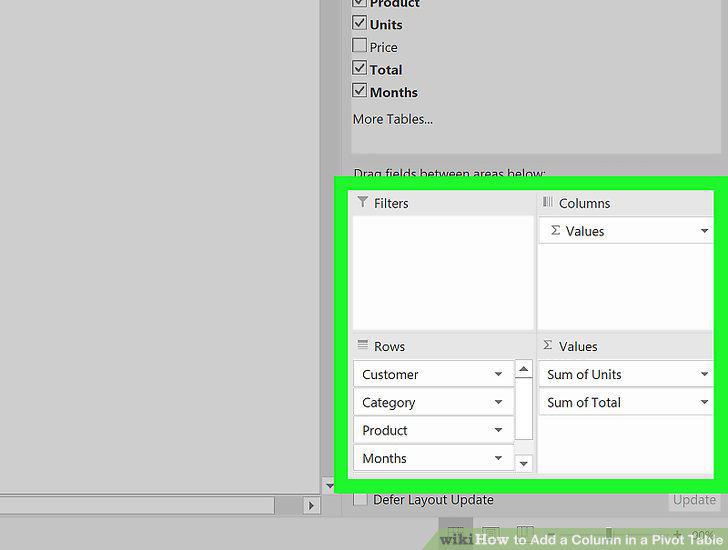Image resolution: width=728 pixels, height=550 pixels.
Task: Open the Months row field dropdown
Action: (x=498, y=458)
